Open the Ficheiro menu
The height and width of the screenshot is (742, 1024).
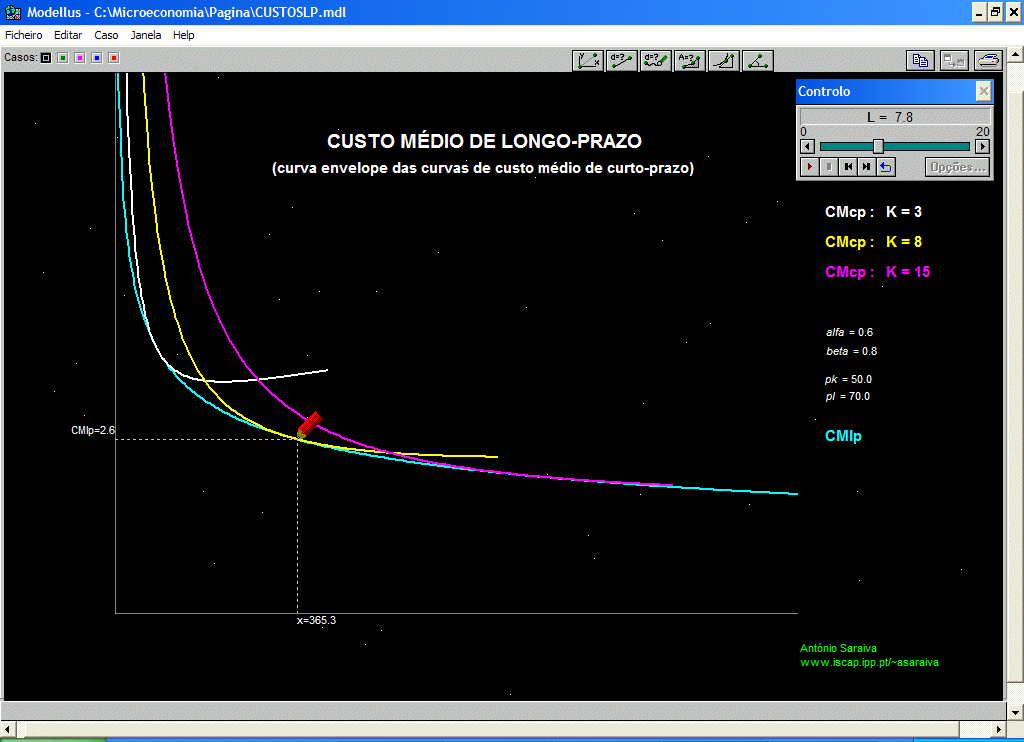click(24, 35)
